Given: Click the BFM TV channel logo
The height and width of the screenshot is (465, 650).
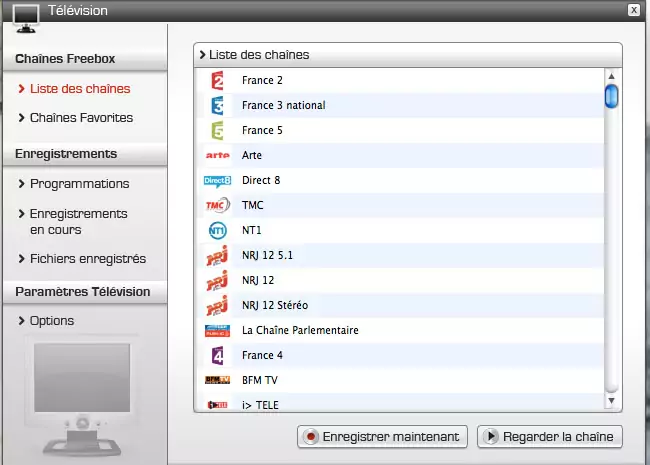Looking at the screenshot, I should coord(217,380).
